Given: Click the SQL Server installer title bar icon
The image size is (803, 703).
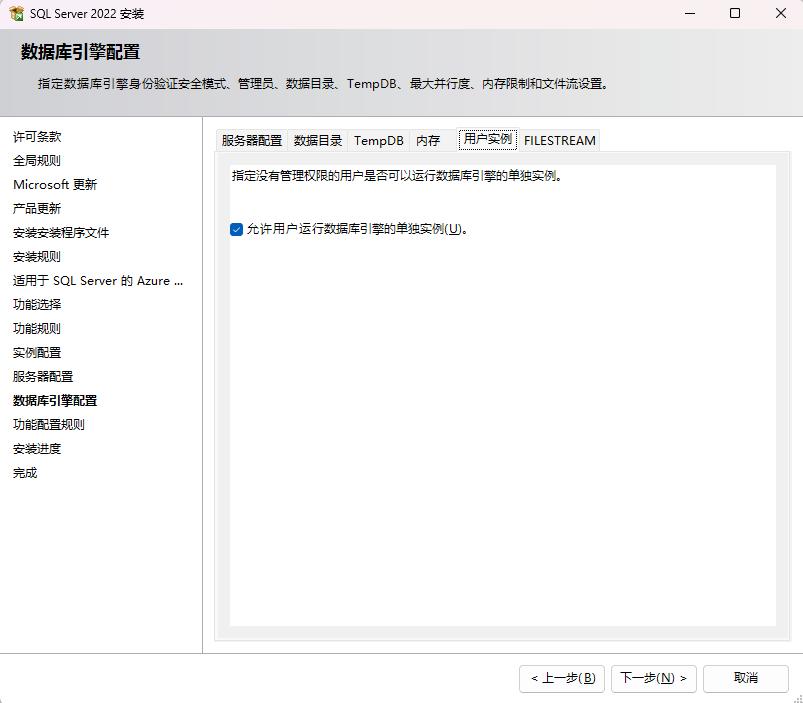Looking at the screenshot, I should click(x=17, y=14).
